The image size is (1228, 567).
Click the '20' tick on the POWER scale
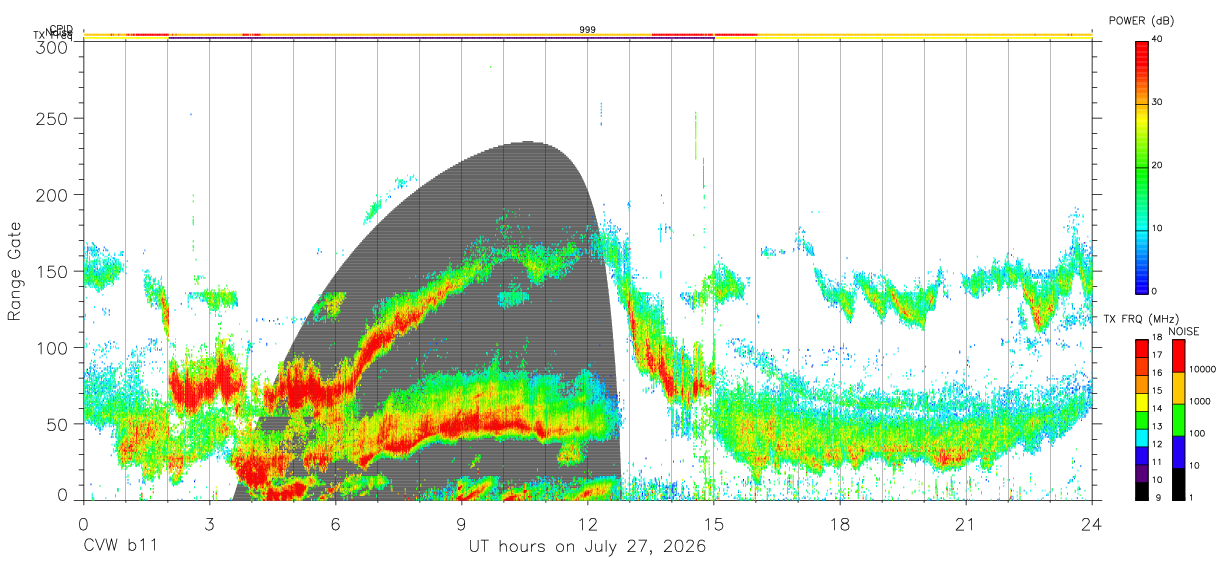(x=1158, y=165)
